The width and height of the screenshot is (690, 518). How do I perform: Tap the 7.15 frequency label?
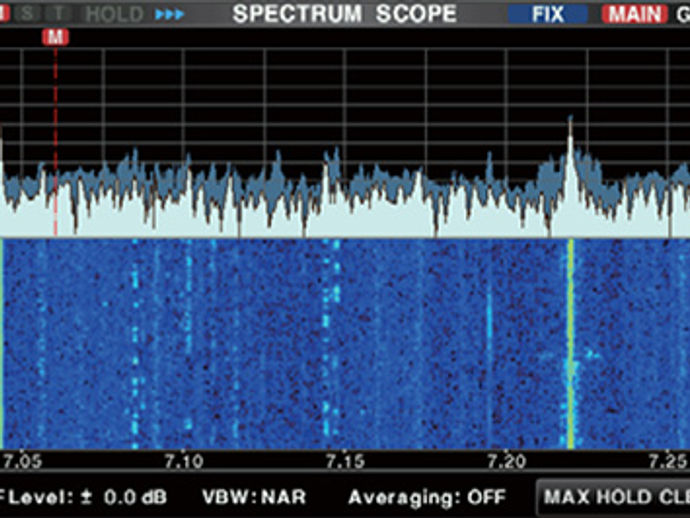point(345,461)
